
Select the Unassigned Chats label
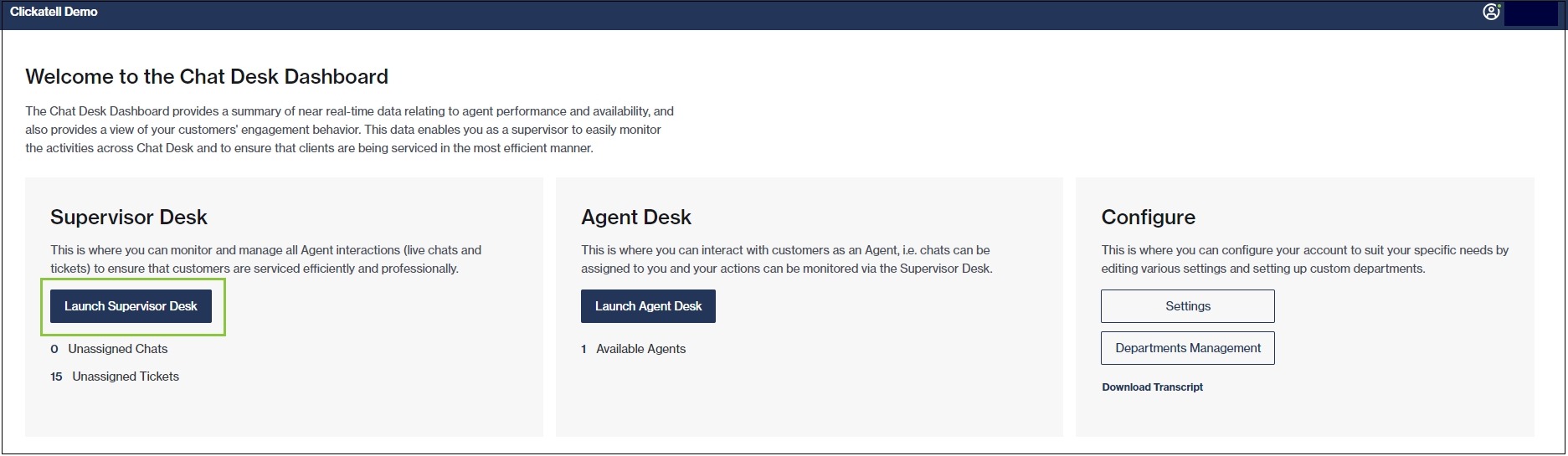pos(117,349)
